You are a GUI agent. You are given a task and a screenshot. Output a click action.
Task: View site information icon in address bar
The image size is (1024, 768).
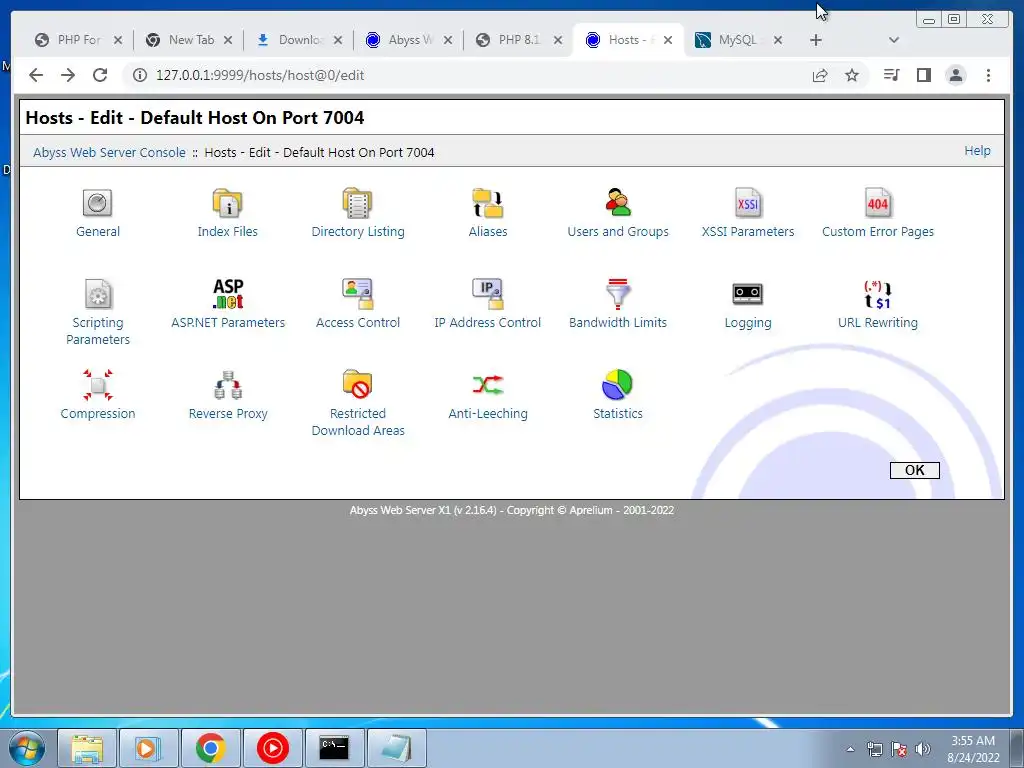coord(140,75)
